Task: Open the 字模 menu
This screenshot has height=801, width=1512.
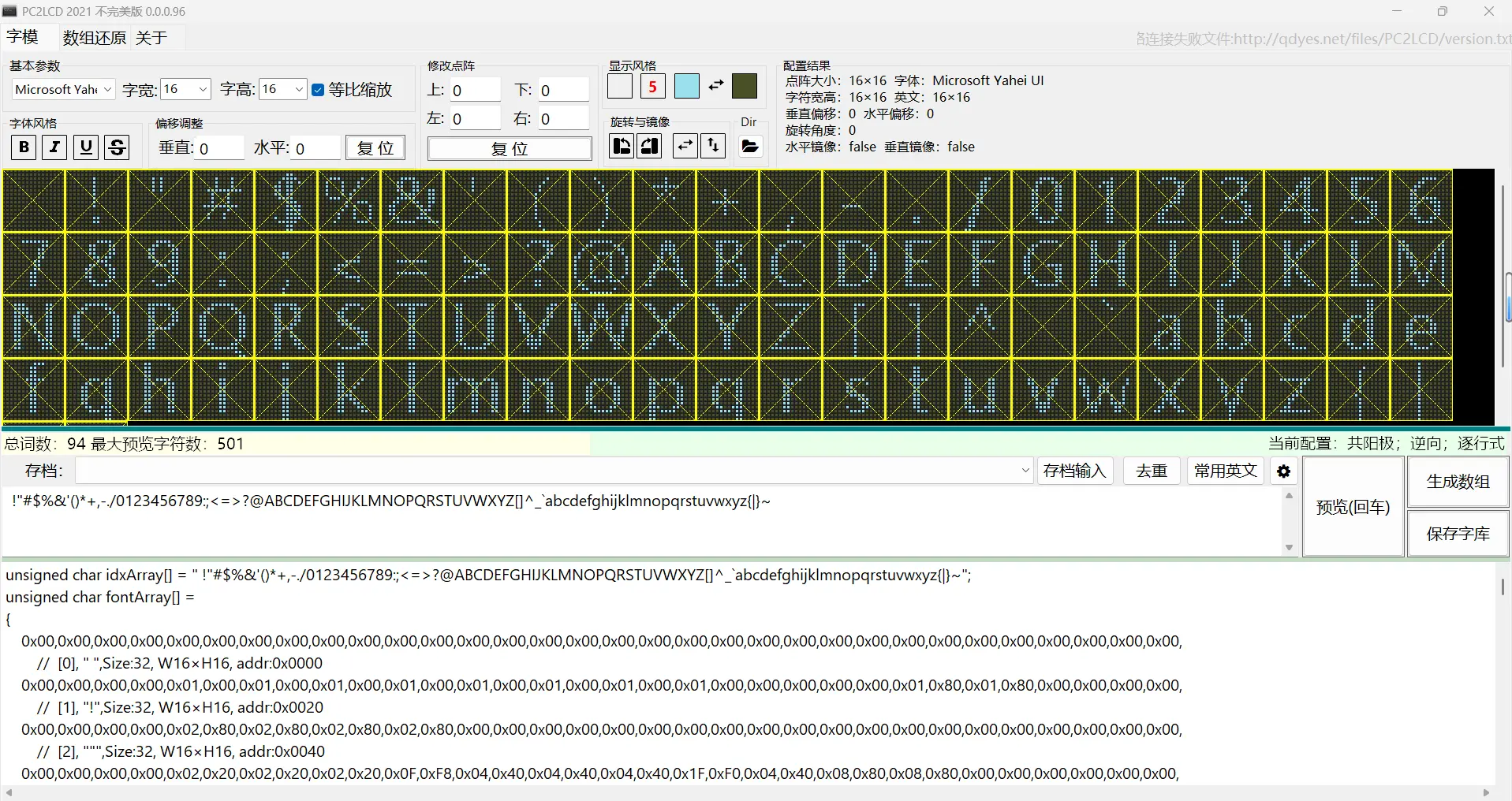Action: point(22,37)
